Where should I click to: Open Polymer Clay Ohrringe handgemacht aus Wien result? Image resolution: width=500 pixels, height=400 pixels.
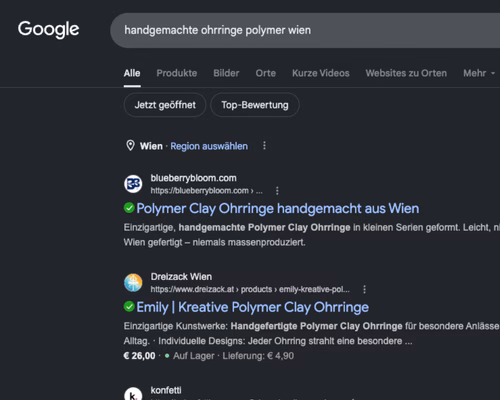point(278,208)
